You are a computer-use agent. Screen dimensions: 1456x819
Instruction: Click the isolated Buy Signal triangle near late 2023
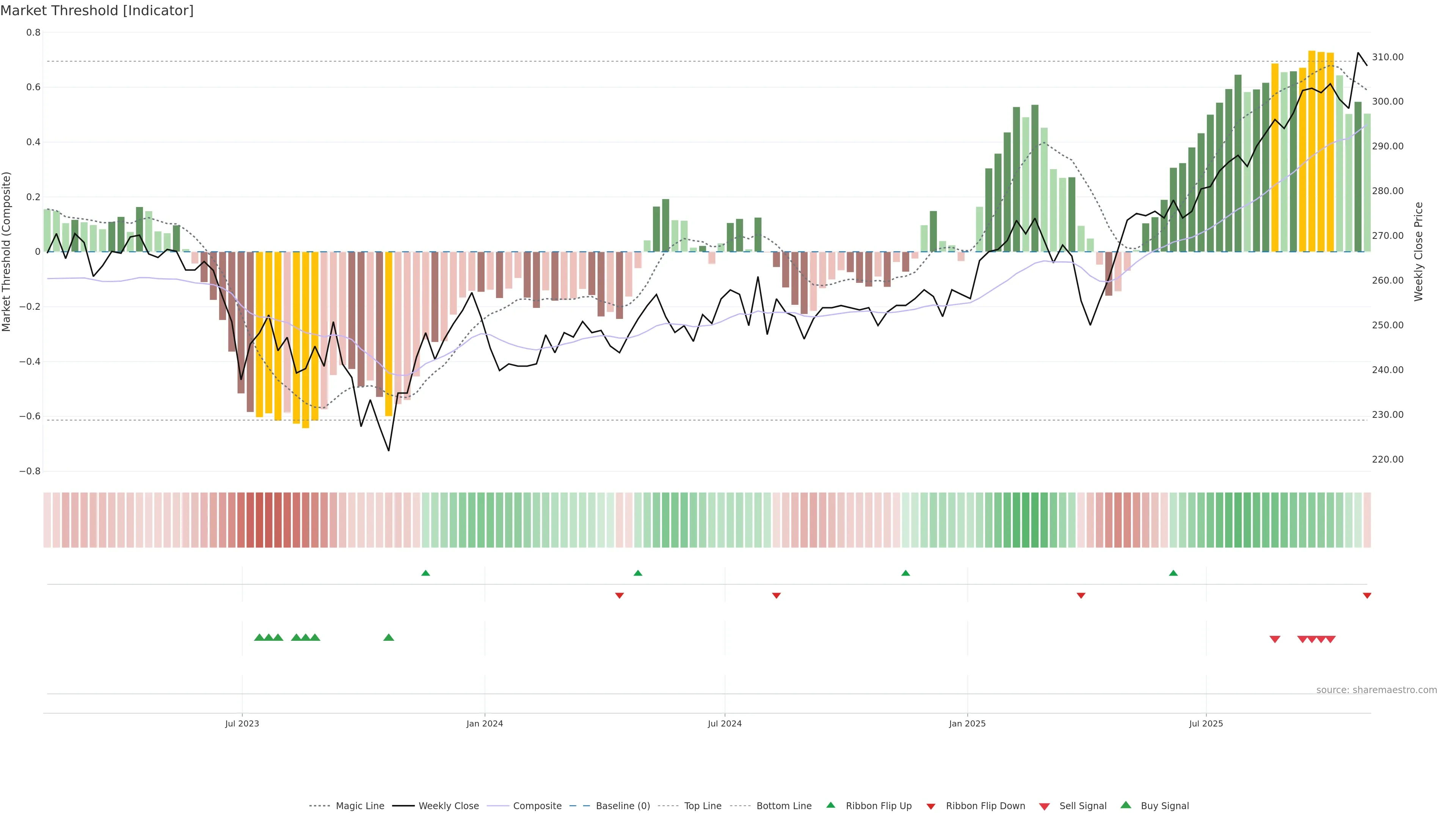(388, 637)
